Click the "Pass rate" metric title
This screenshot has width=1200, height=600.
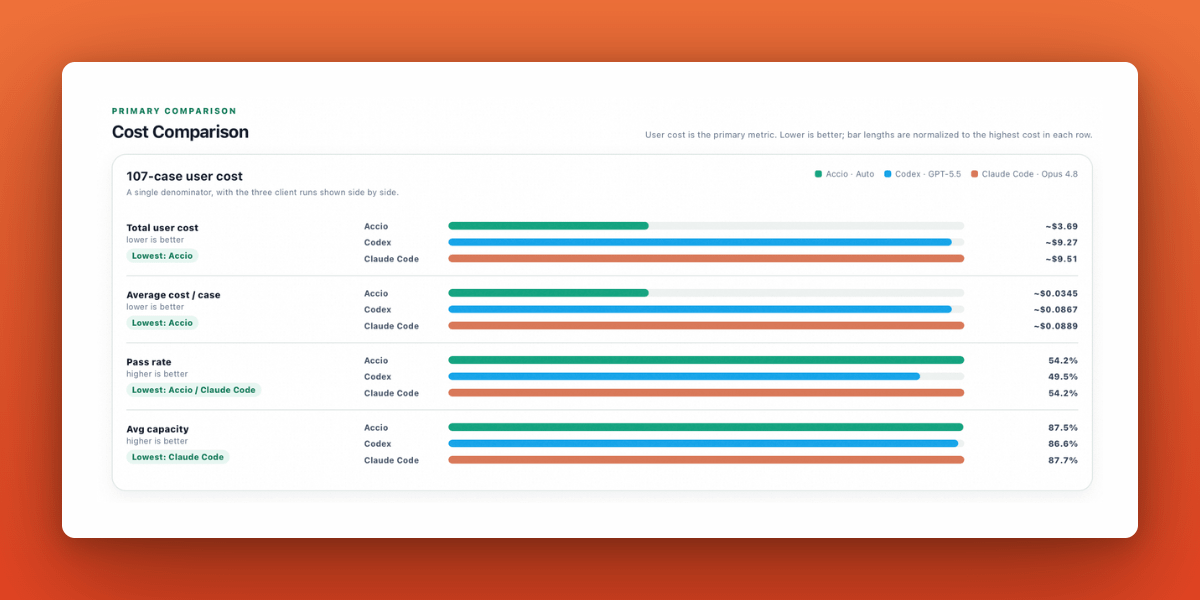149,362
